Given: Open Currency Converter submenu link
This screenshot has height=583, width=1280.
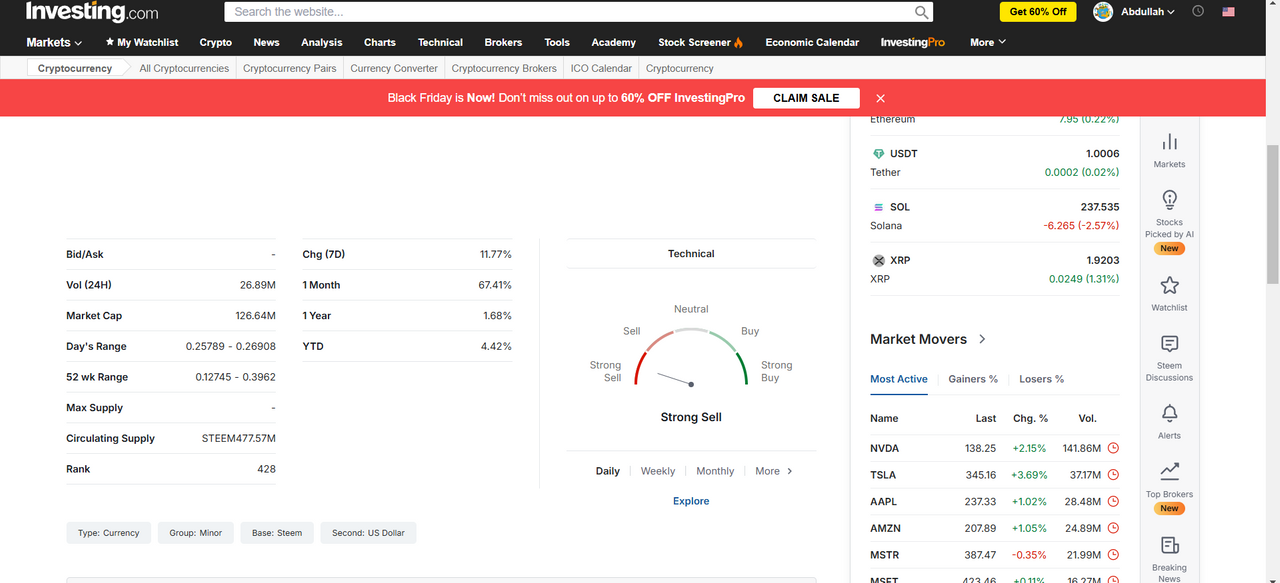Looking at the screenshot, I should point(394,68).
